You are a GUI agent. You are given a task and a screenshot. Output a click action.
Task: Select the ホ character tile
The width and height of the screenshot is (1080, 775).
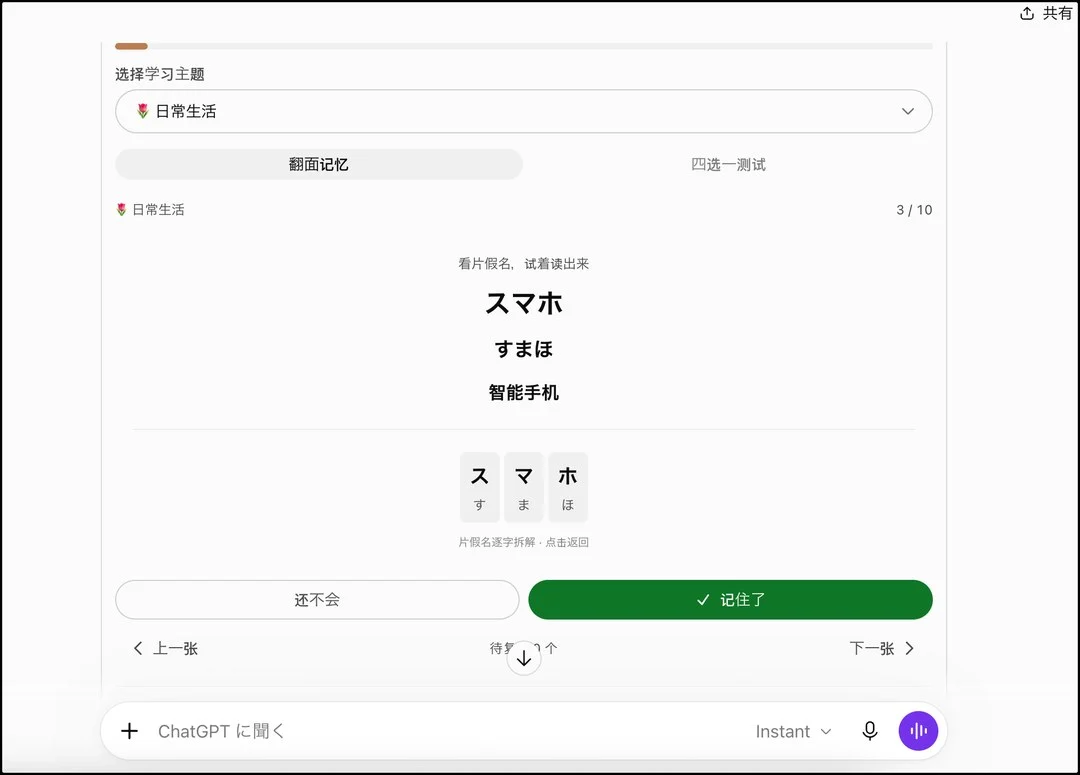568,487
